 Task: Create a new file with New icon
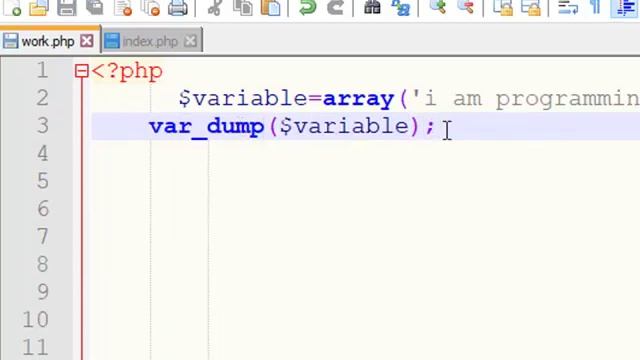12,7
